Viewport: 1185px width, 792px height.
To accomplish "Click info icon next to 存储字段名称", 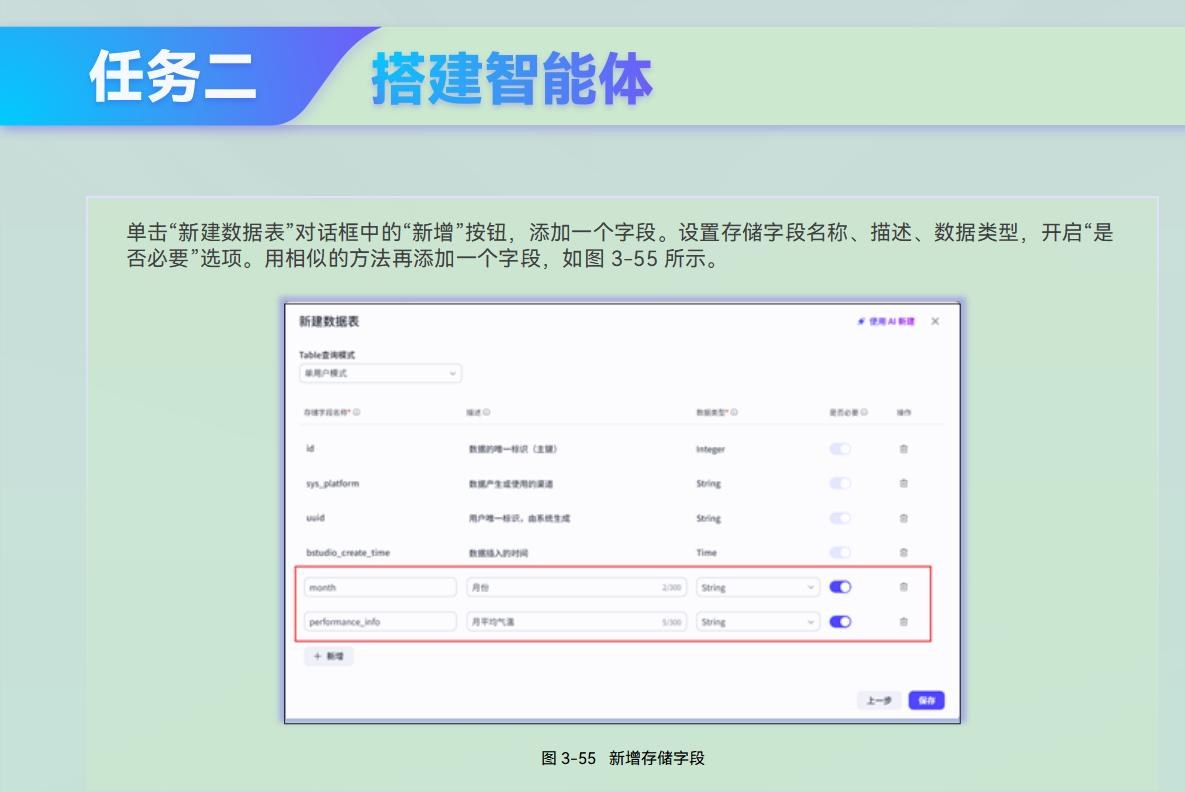I will [x=357, y=413].
